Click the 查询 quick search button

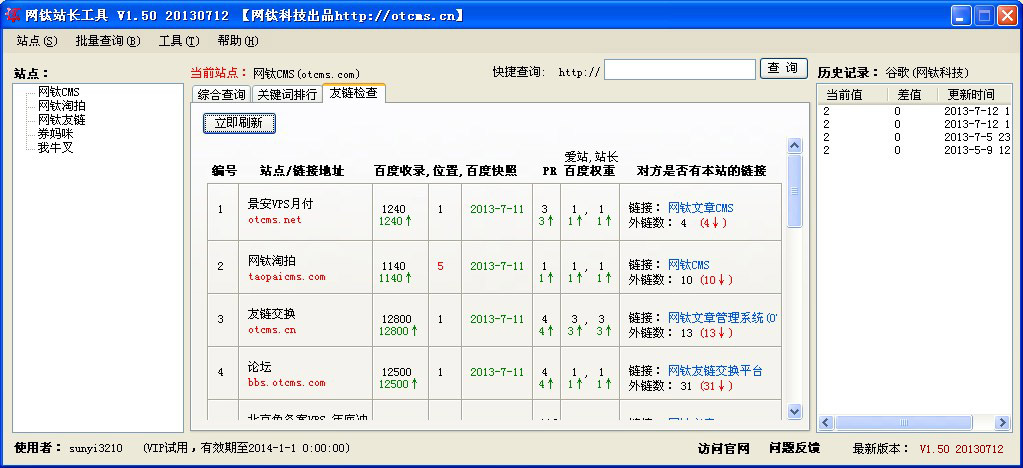pyautogui.click(x=785, y=69)
